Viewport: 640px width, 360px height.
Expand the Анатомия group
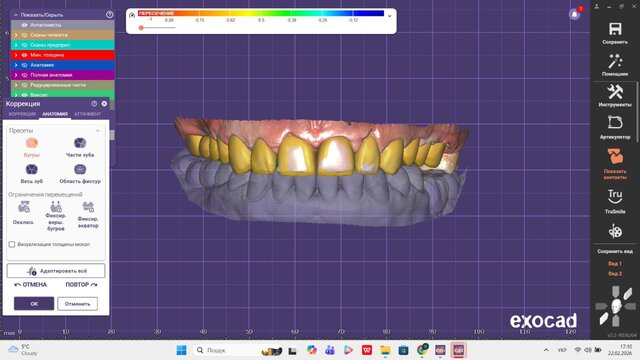point(16,65)
